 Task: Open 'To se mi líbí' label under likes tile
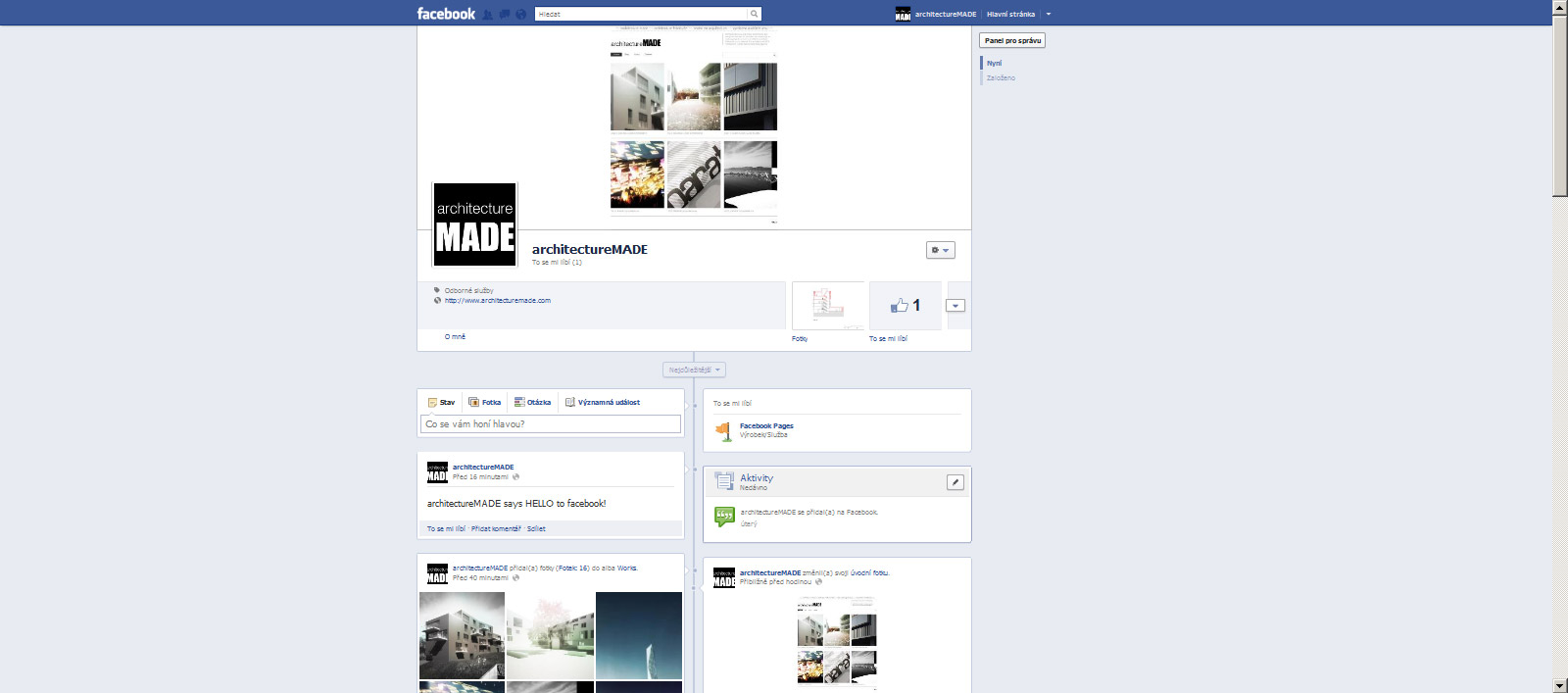[x=888, y=338]
